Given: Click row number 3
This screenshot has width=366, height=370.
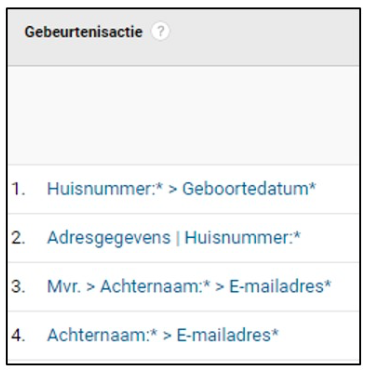Looking at the screenshot, I should 18,287.
